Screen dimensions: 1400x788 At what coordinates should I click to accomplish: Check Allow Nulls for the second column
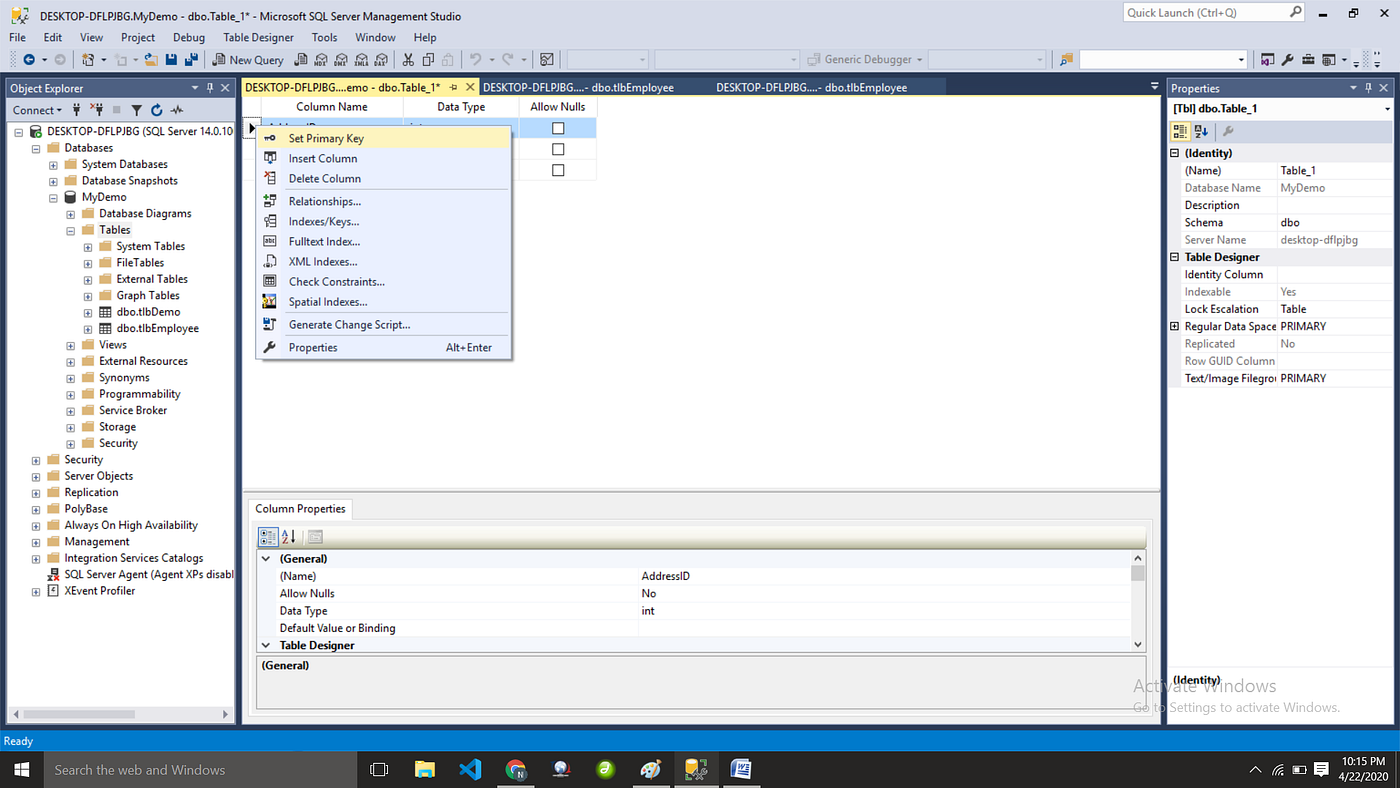pos(558,148)
